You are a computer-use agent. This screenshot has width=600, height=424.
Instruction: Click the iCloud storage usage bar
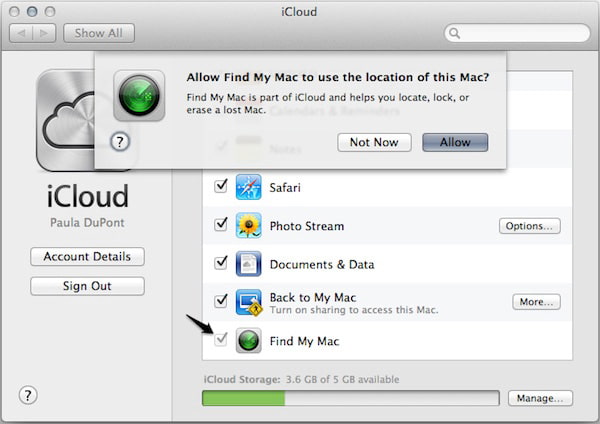350,398
